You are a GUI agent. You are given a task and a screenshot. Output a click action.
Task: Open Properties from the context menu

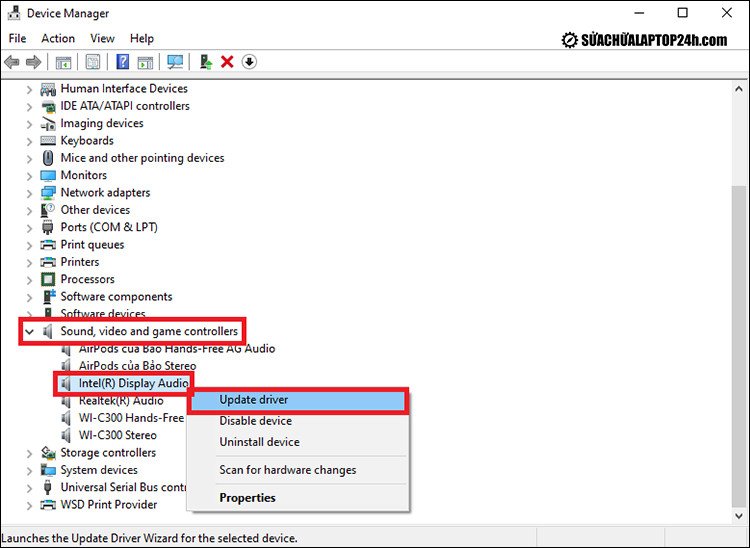click(297, 498)
